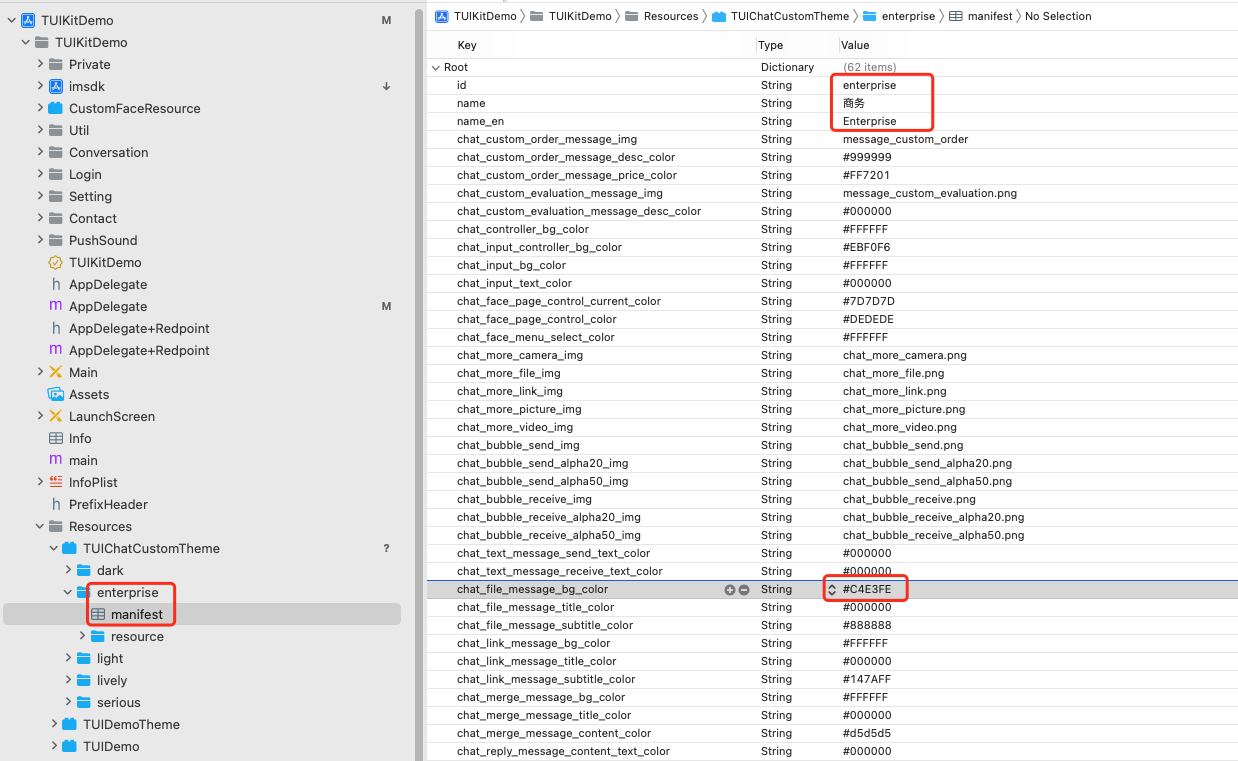Click the remove row minus button on chat_file_message_bg_color
The image size is (1238, 761).
tap(744, 590)
